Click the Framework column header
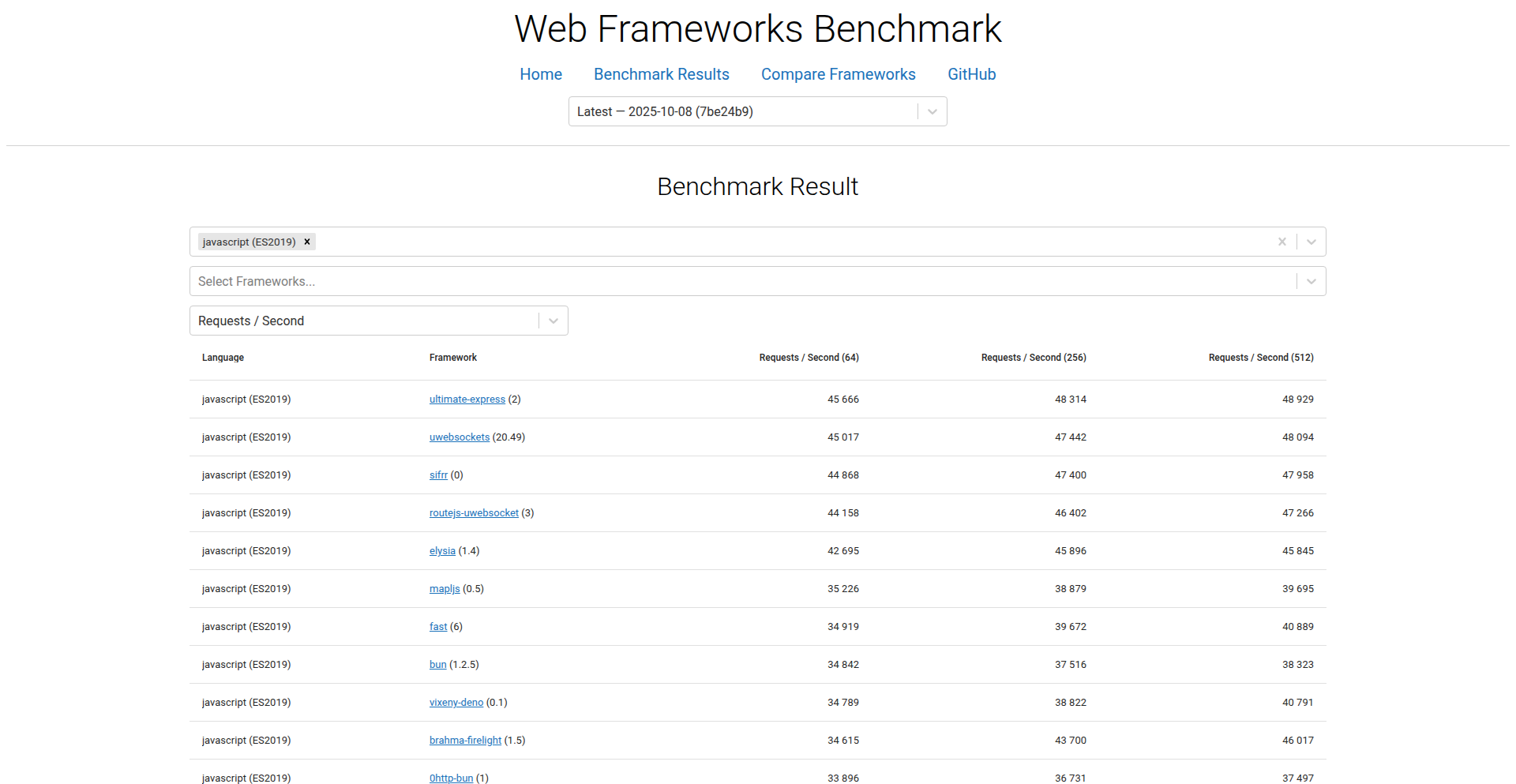This screenshot has height=784, width=1516. click(453, 358)
